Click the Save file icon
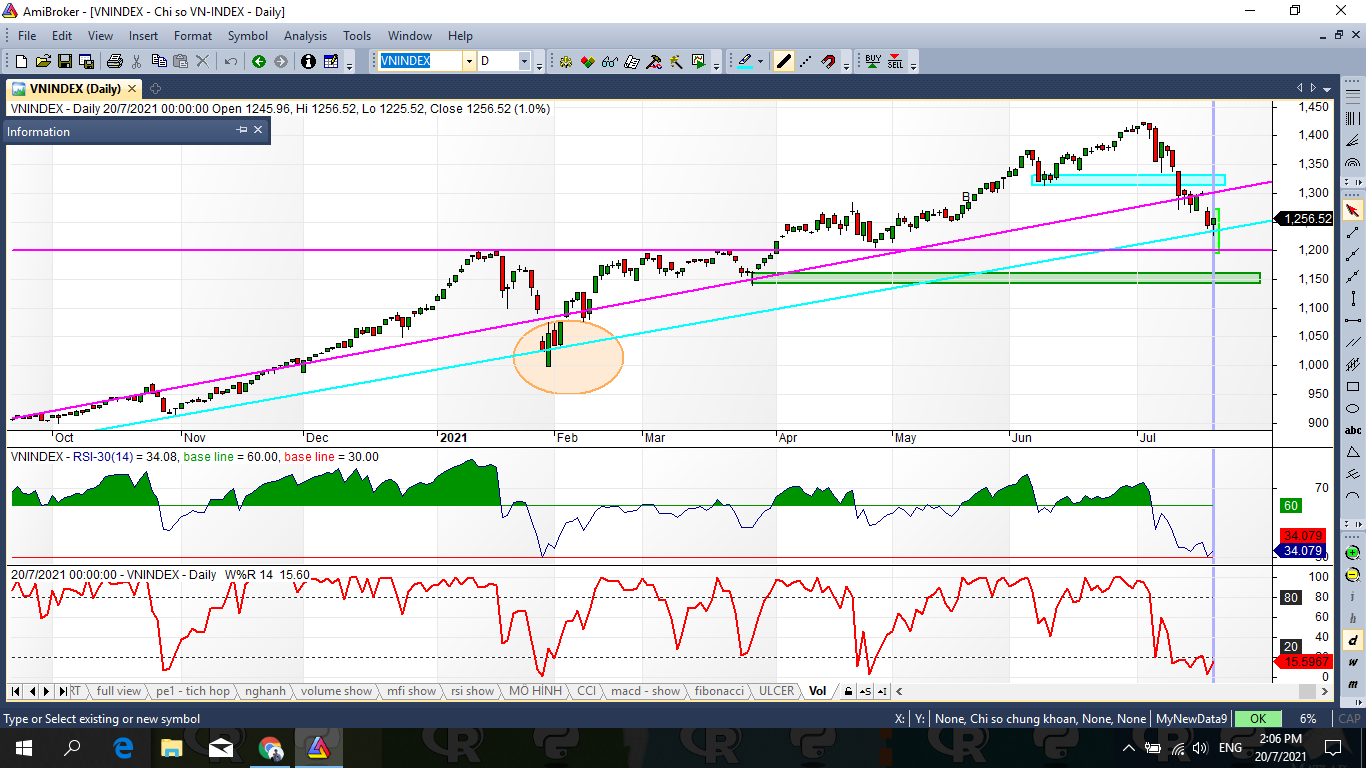 64,62
